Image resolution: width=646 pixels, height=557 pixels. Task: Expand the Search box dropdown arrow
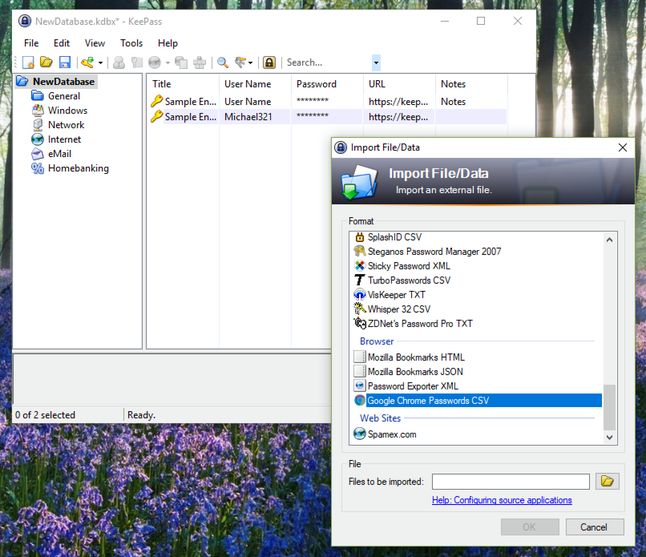(x=376, y=63)
